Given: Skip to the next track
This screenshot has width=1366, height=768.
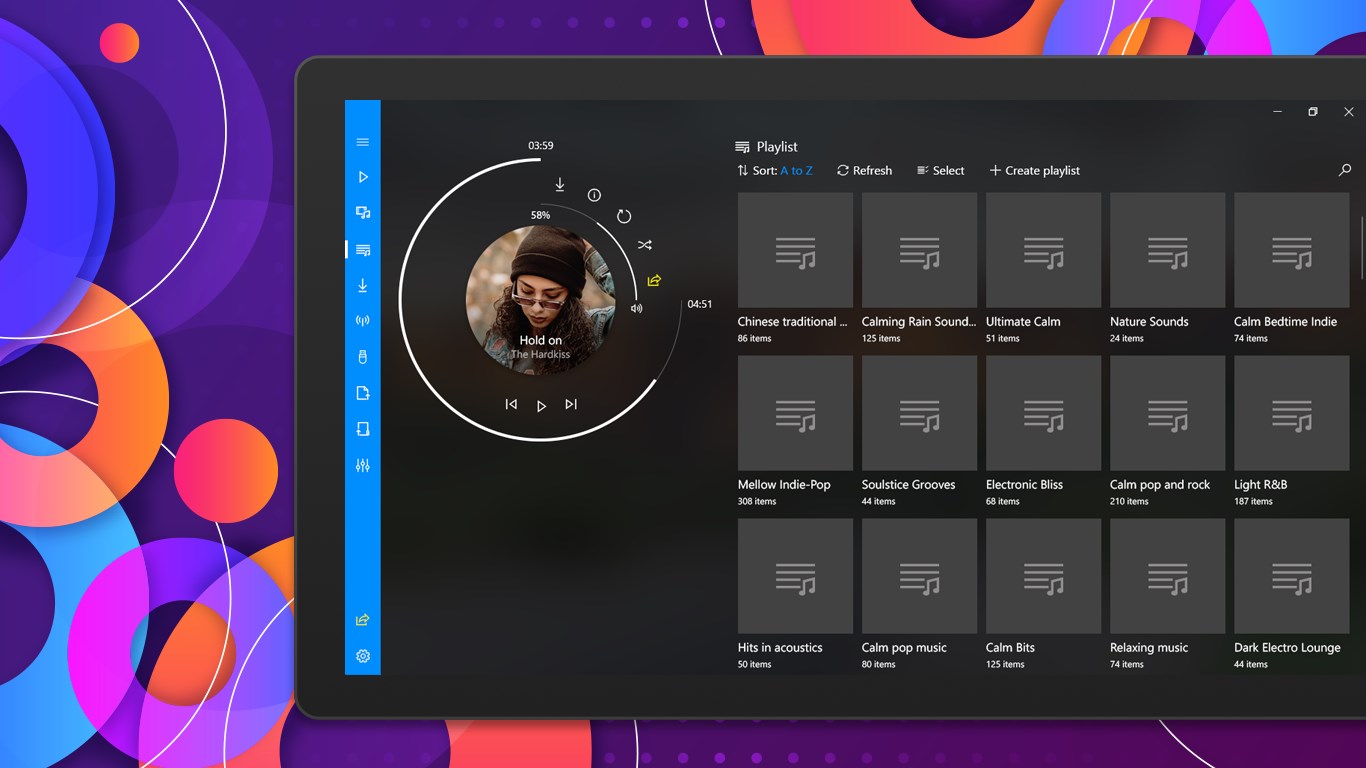Looking at the screenshot, I should point(571,404).
